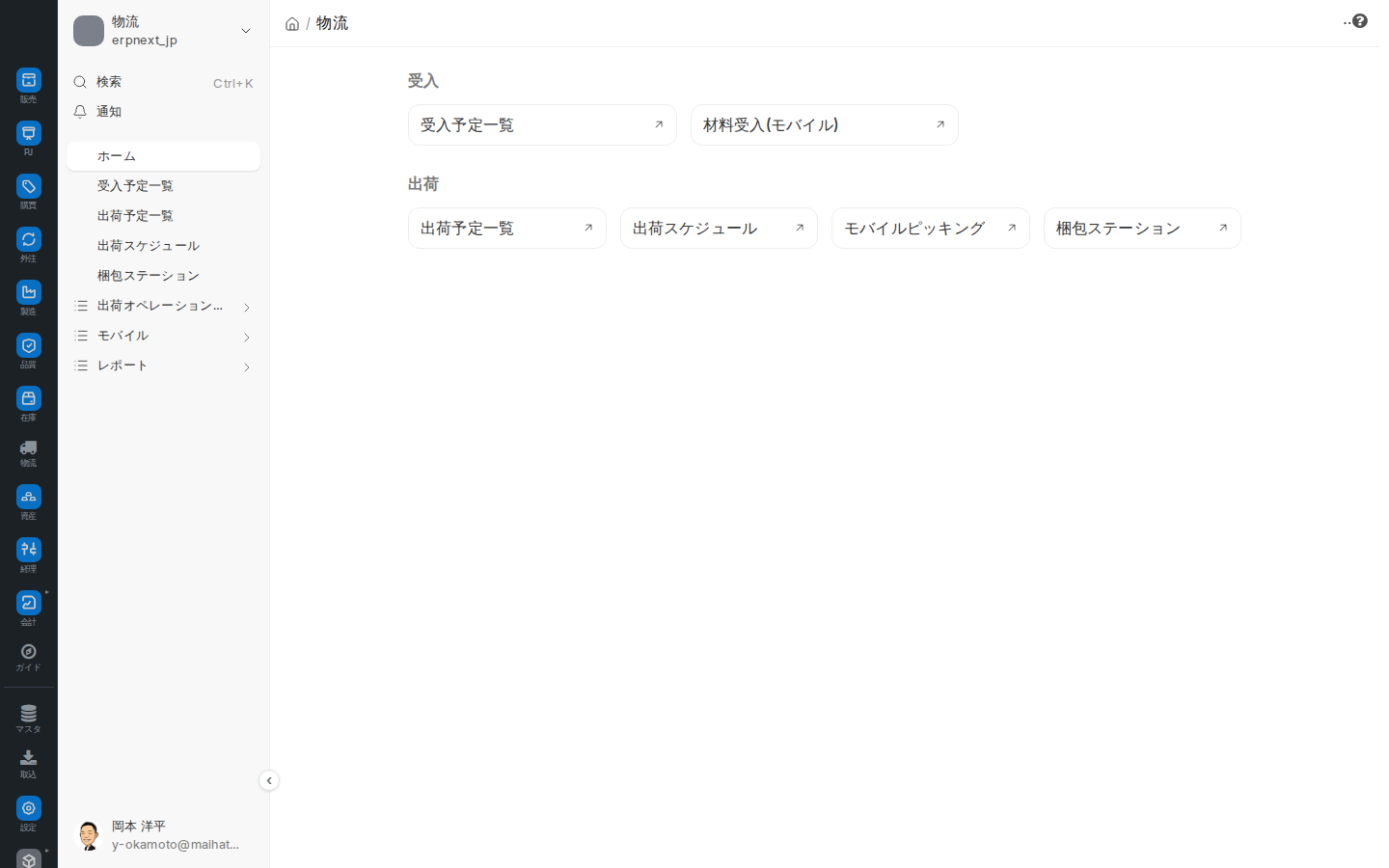
Task: Click the 受入 section heading
Action: [423, 81]
